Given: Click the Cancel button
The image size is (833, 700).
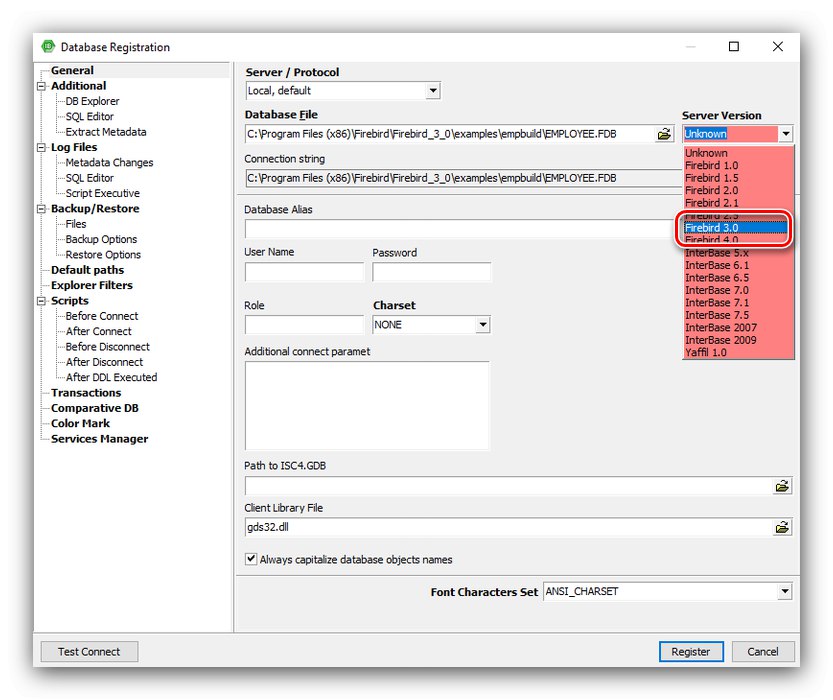Looking at the screenshot, I should point(763,651).
